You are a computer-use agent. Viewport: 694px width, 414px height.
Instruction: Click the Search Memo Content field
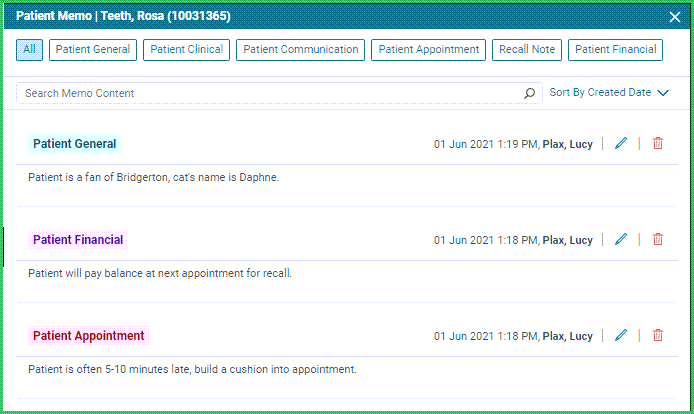(x=279, y=93)
